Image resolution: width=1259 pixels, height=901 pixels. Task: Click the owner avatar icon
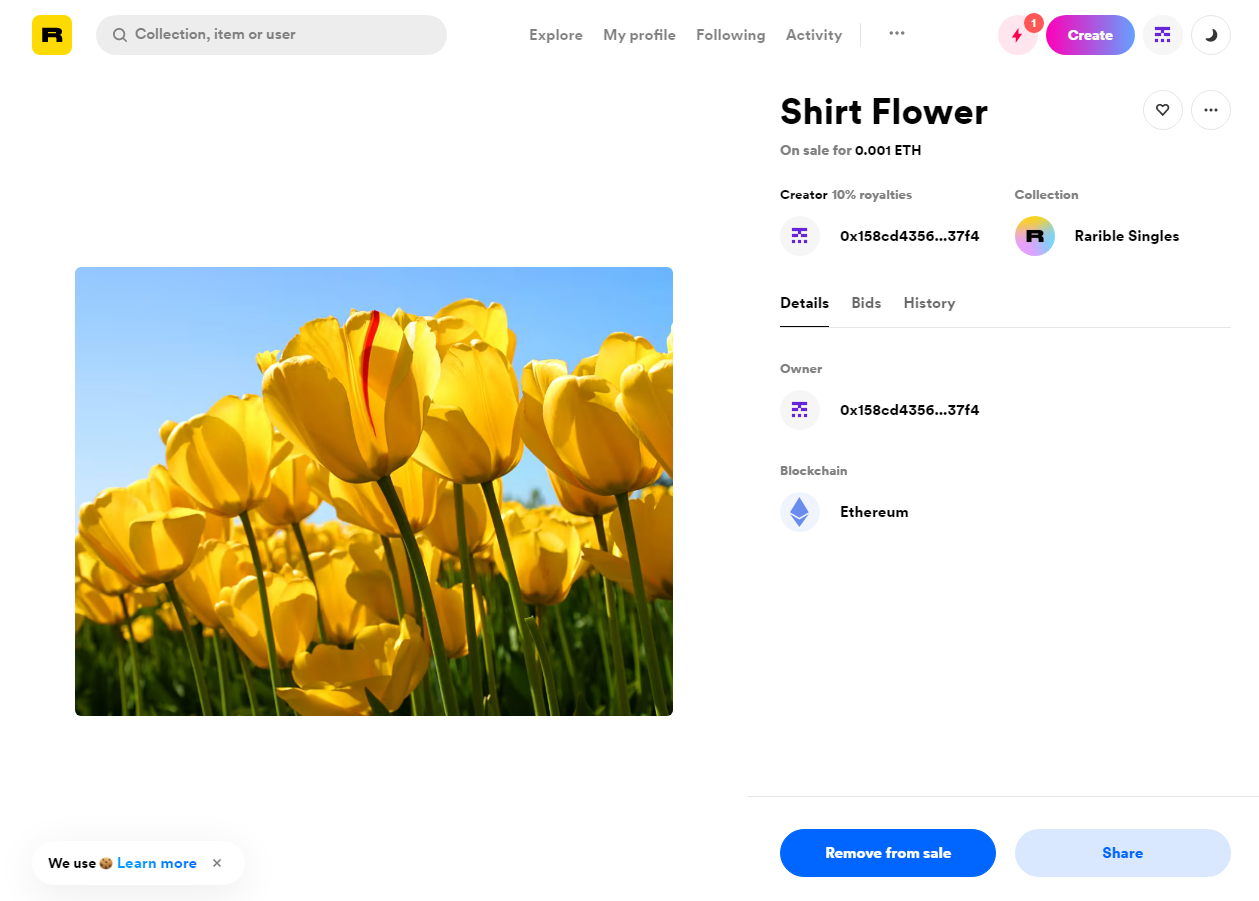pyautogui.click(x=800, y=410)
